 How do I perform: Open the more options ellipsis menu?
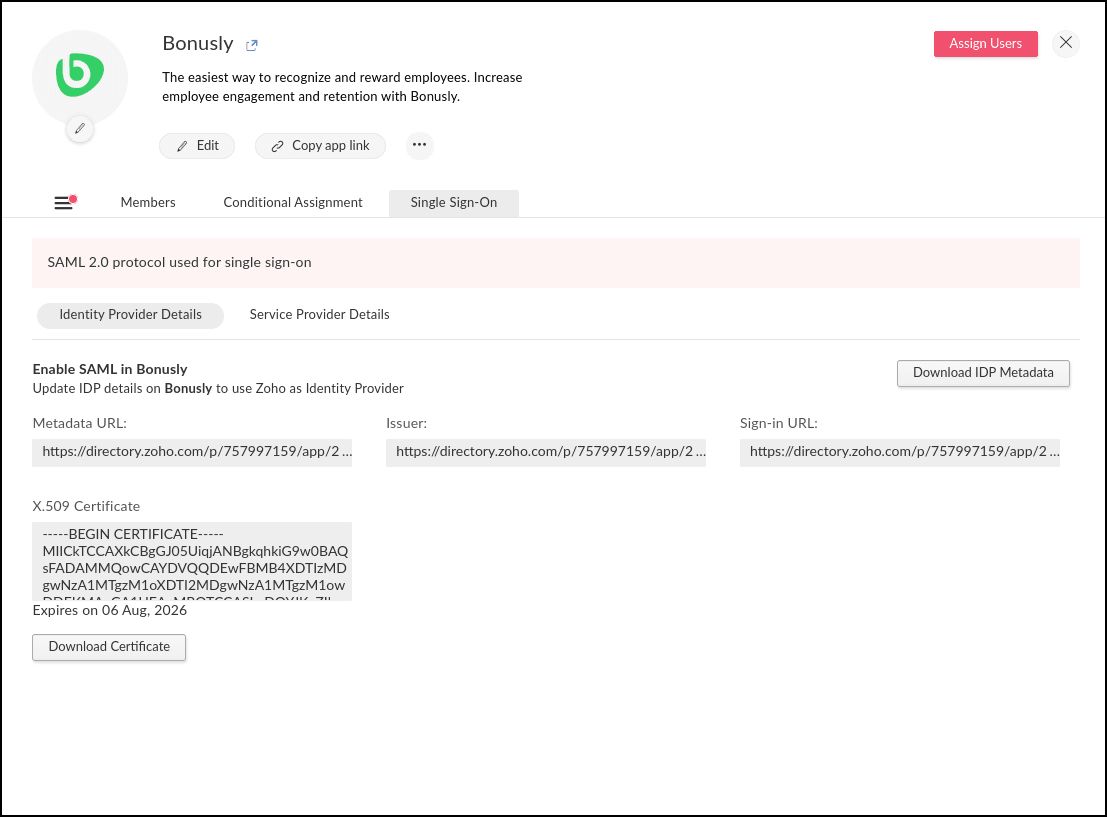click(x=419, y=145)
